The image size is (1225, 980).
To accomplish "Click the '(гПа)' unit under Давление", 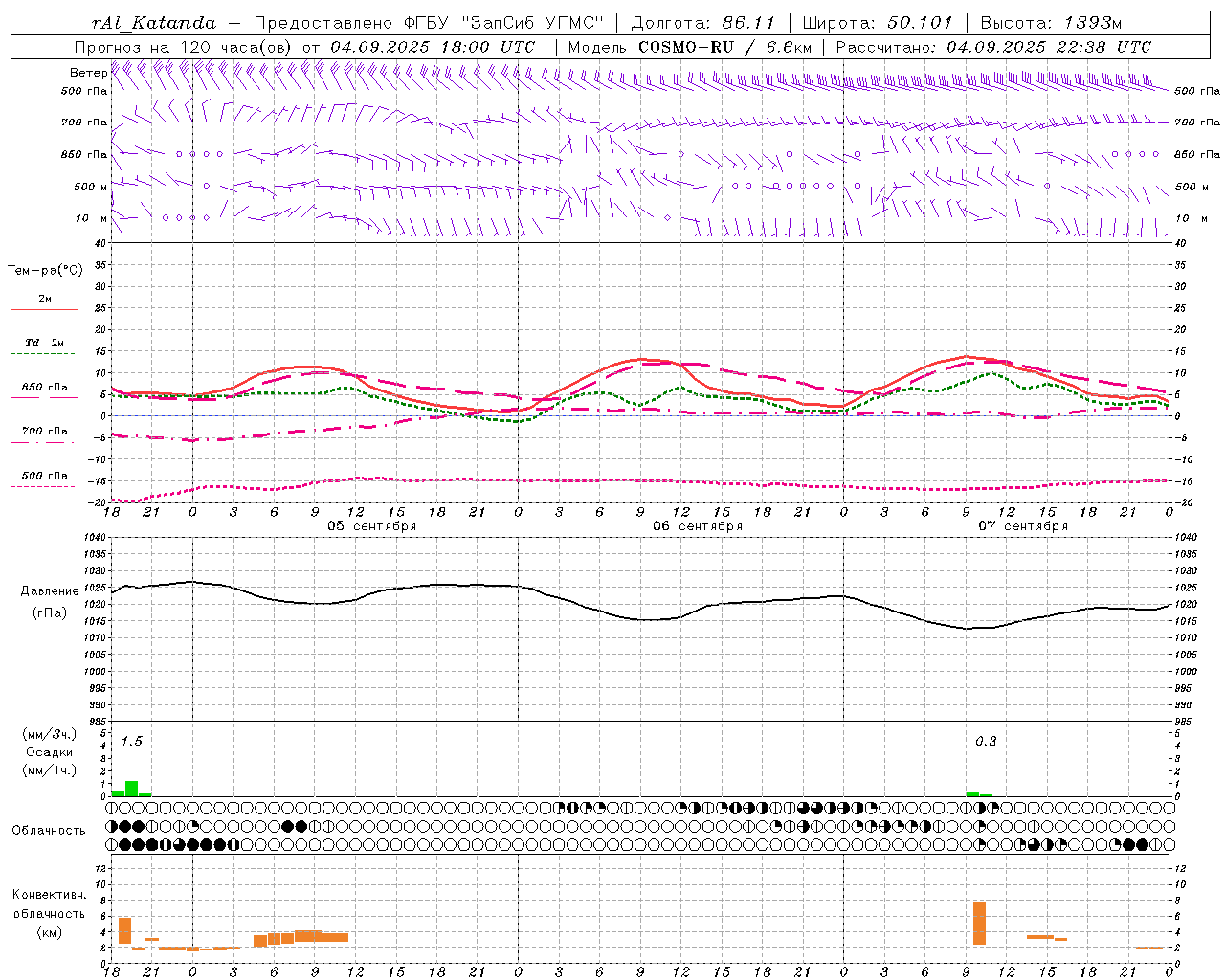I will click(50, 612).
